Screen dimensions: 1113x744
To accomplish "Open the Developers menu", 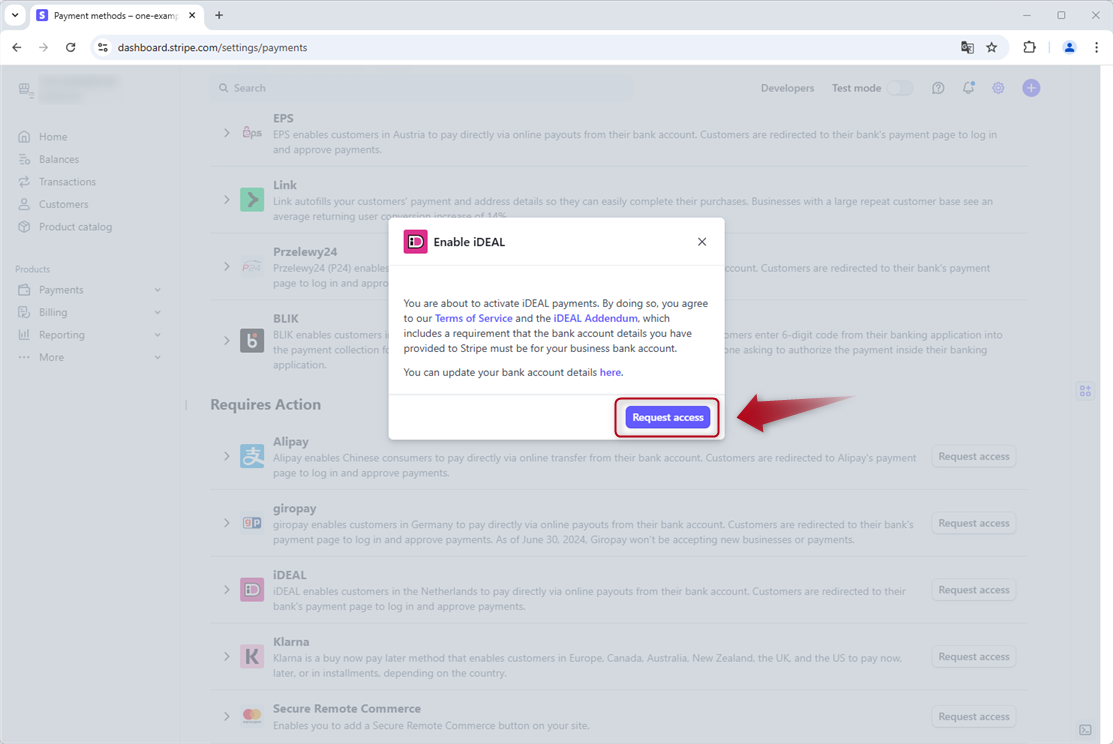I will pos(787,88).
